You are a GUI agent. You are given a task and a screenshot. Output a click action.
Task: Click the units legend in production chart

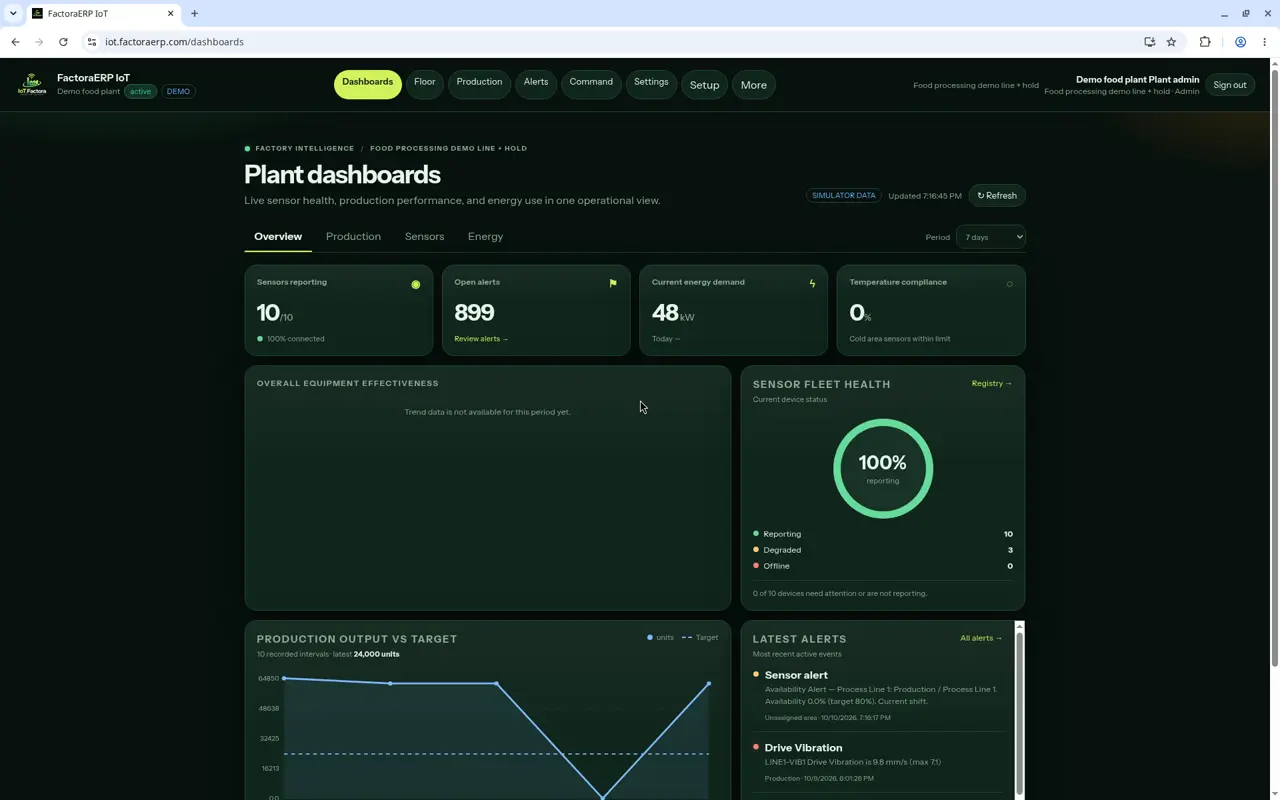point(660,638)
